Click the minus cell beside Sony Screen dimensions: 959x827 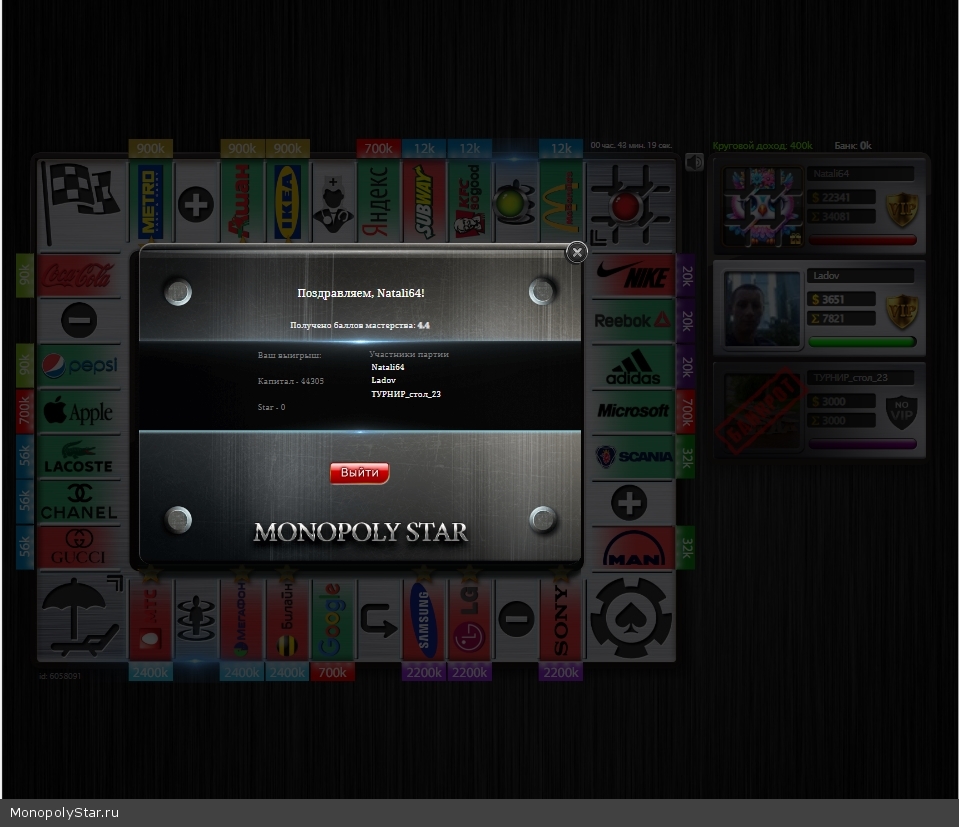pos(516,619)
